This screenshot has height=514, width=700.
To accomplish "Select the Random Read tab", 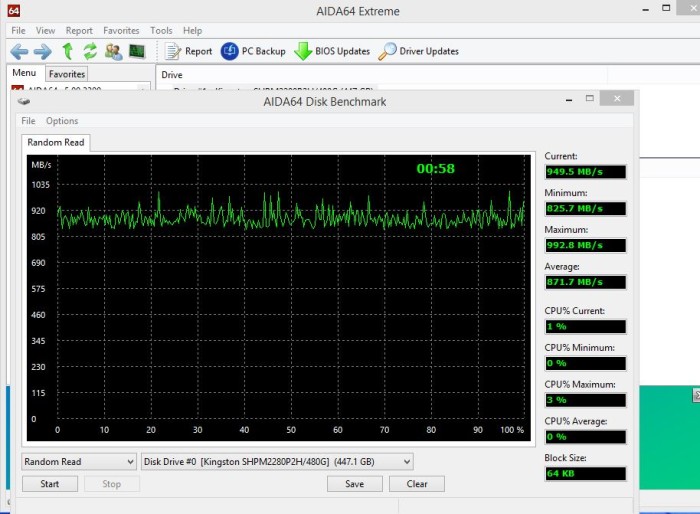I will coord(56,142).
